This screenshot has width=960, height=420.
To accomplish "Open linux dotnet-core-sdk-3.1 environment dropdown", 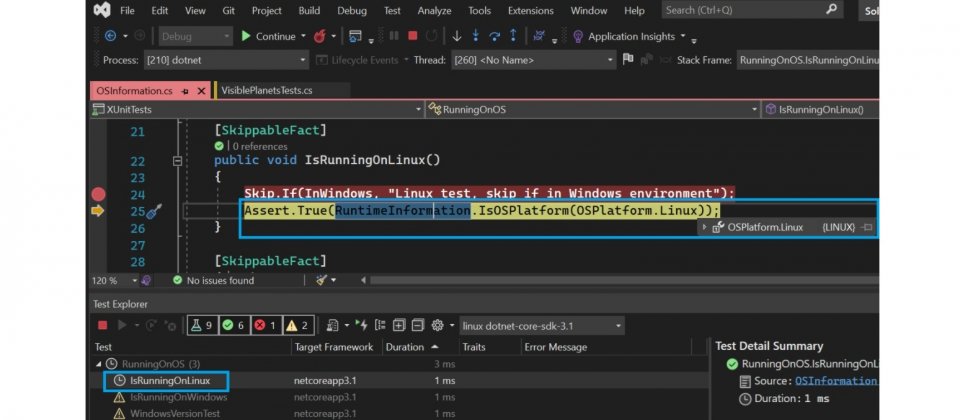I will coord(540,325).
